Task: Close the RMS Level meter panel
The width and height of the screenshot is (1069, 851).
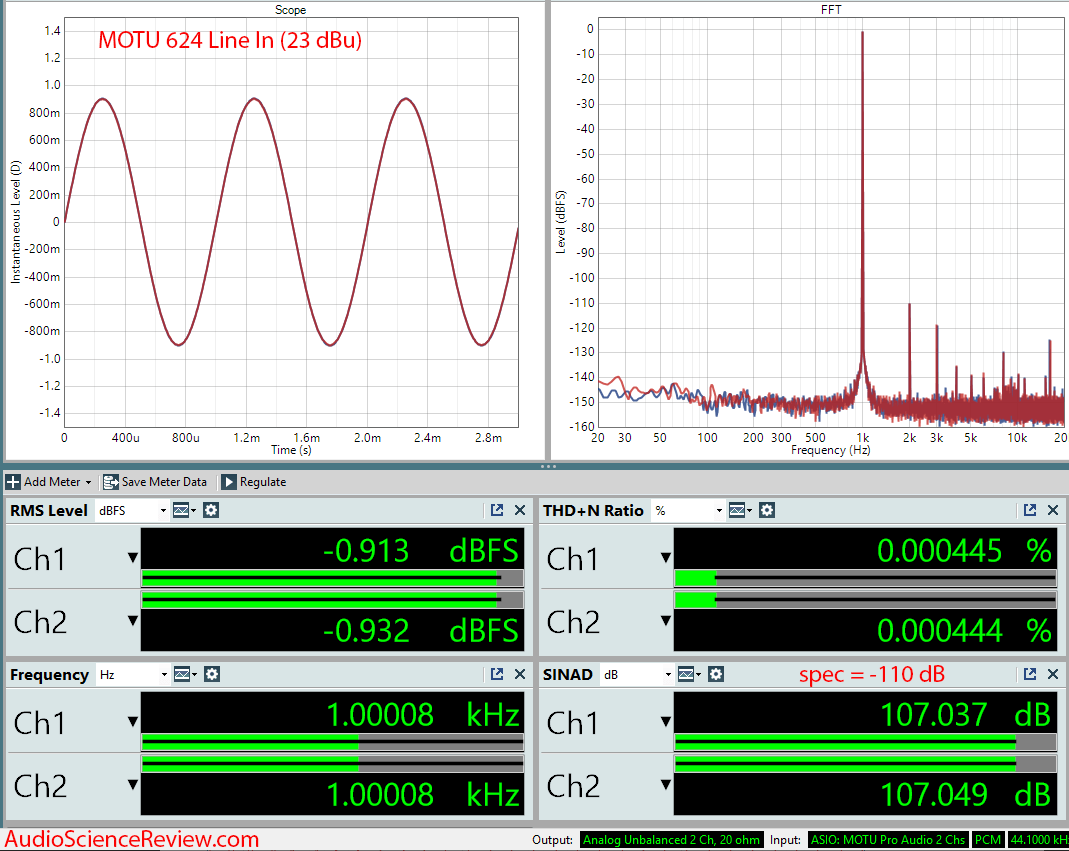Action: click(x=520, y=510)
